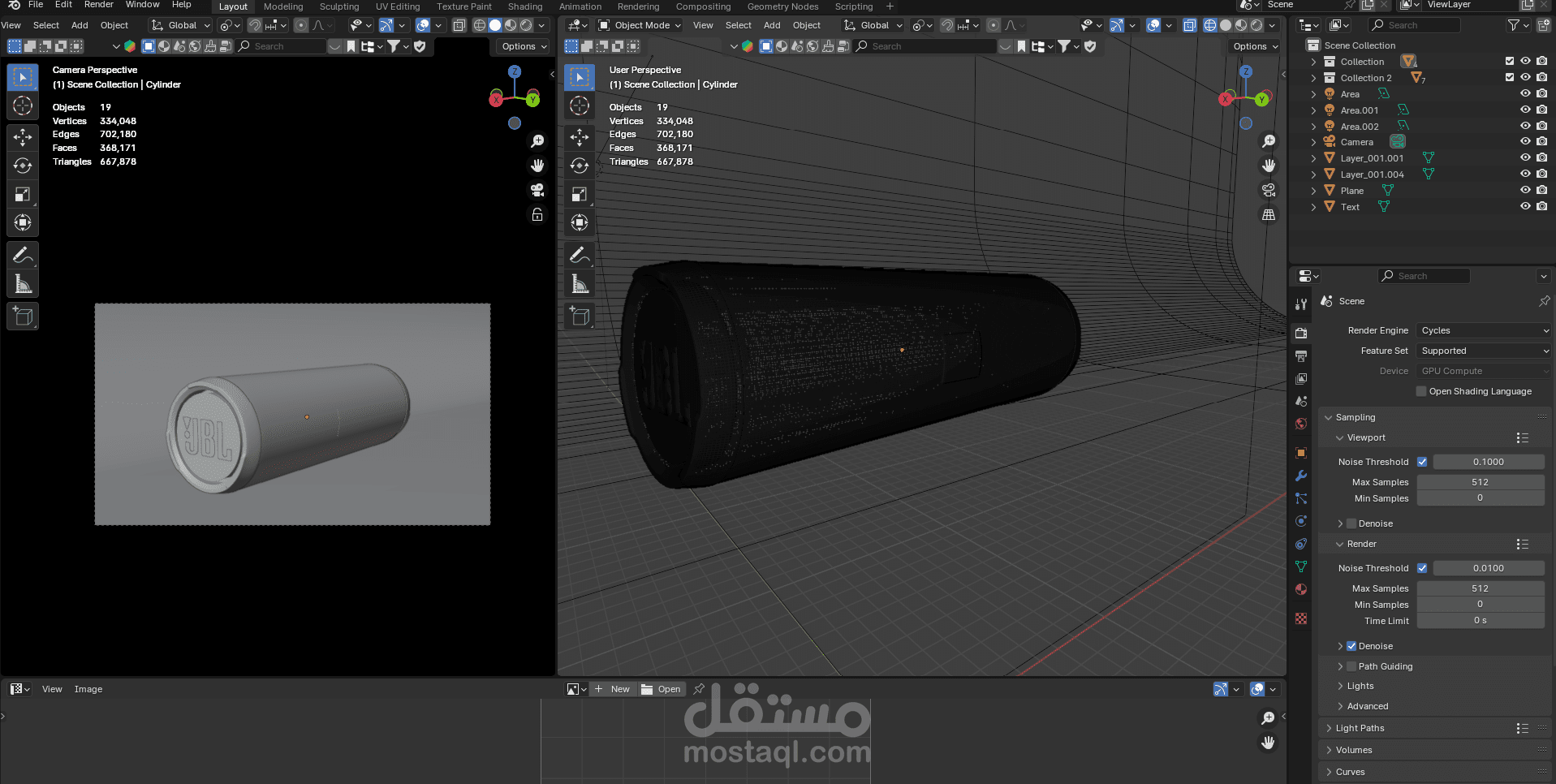The height and width of the screenshot is (784, 1556).
Task: Select the Select Box tool in User Perspective viewport
Action: (x=580, y=77)
